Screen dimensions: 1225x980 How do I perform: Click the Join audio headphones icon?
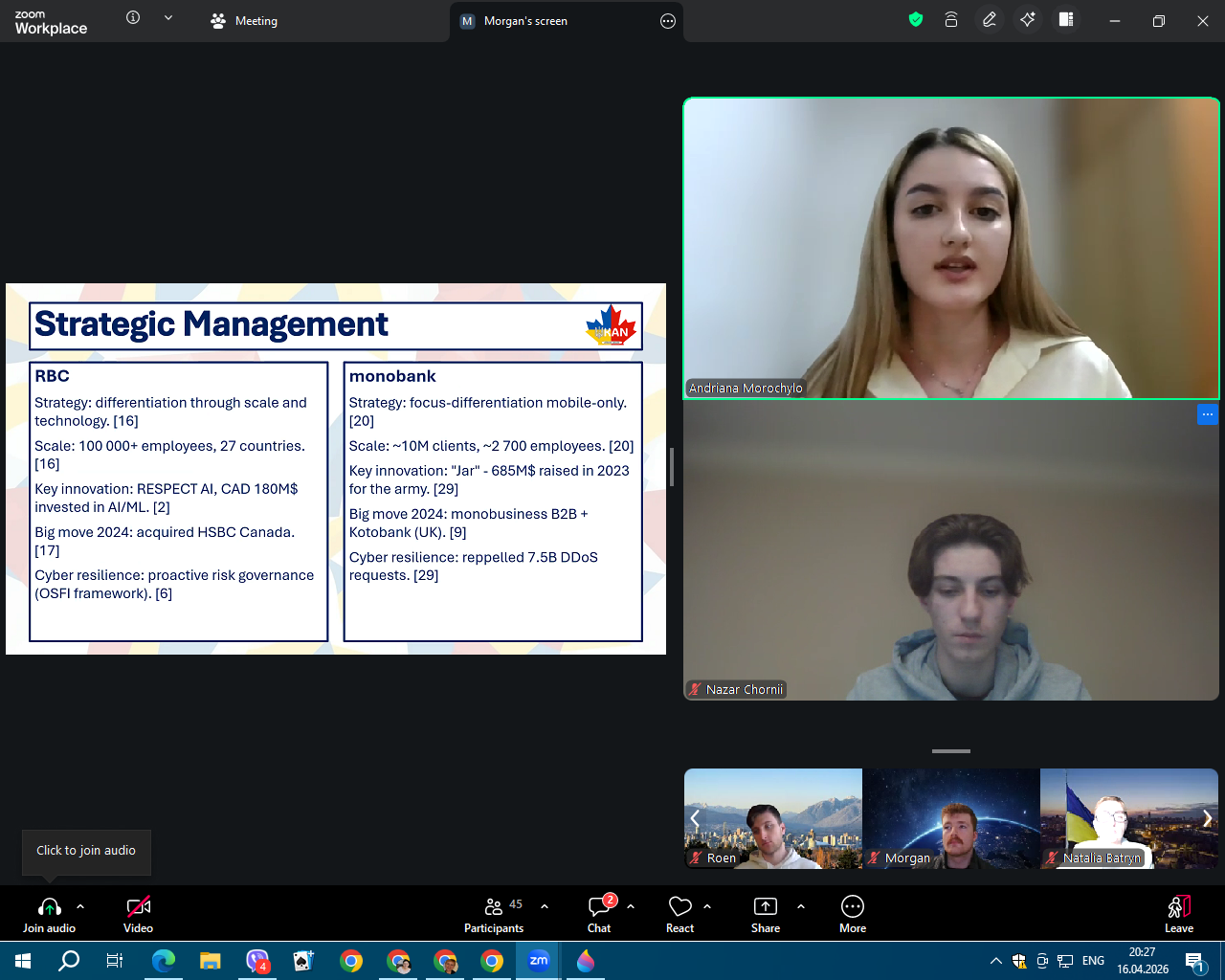point(49,907)
